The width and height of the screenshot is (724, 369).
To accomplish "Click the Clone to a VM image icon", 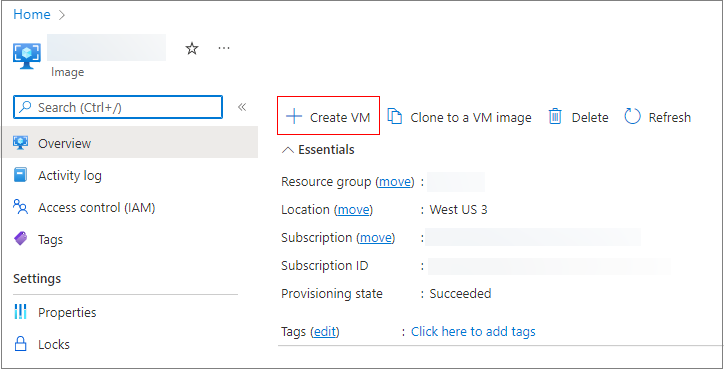I will [394, 117].
